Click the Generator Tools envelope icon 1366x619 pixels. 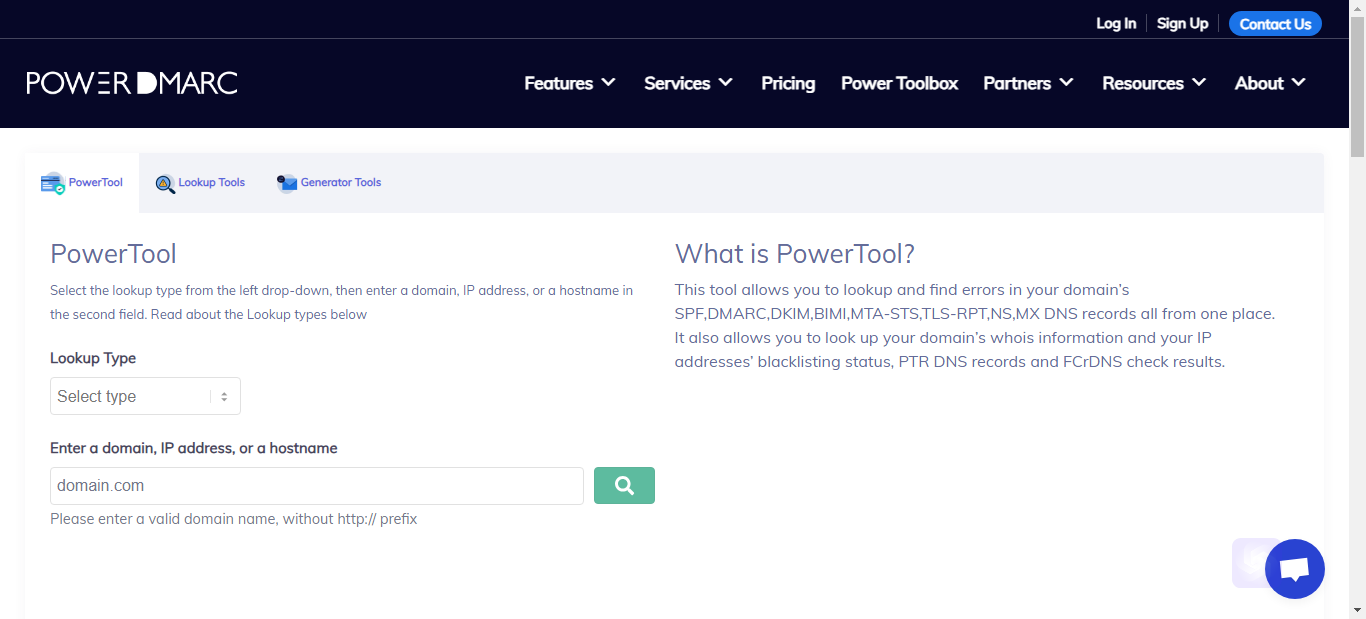[x=287, y=183]
